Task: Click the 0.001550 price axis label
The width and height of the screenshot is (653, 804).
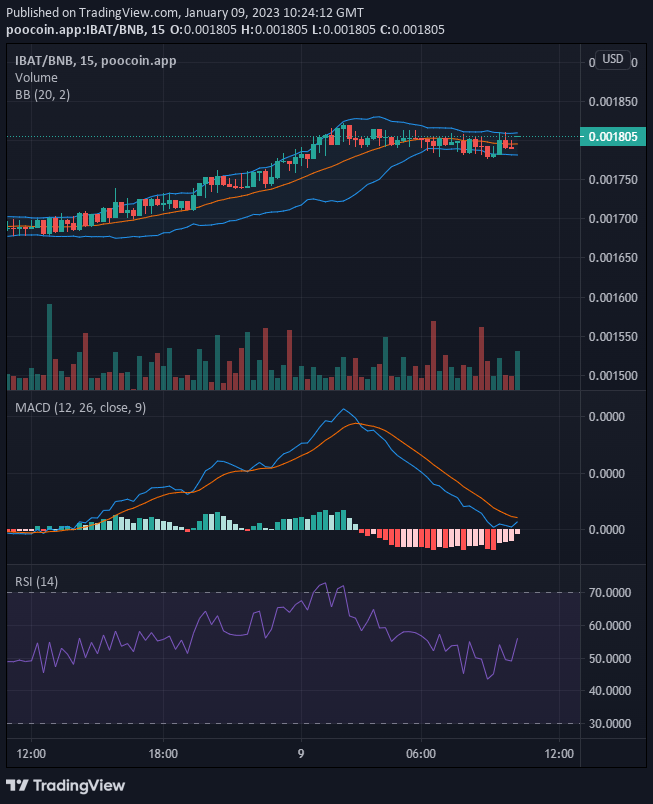Action: click(x=613, y=337)
